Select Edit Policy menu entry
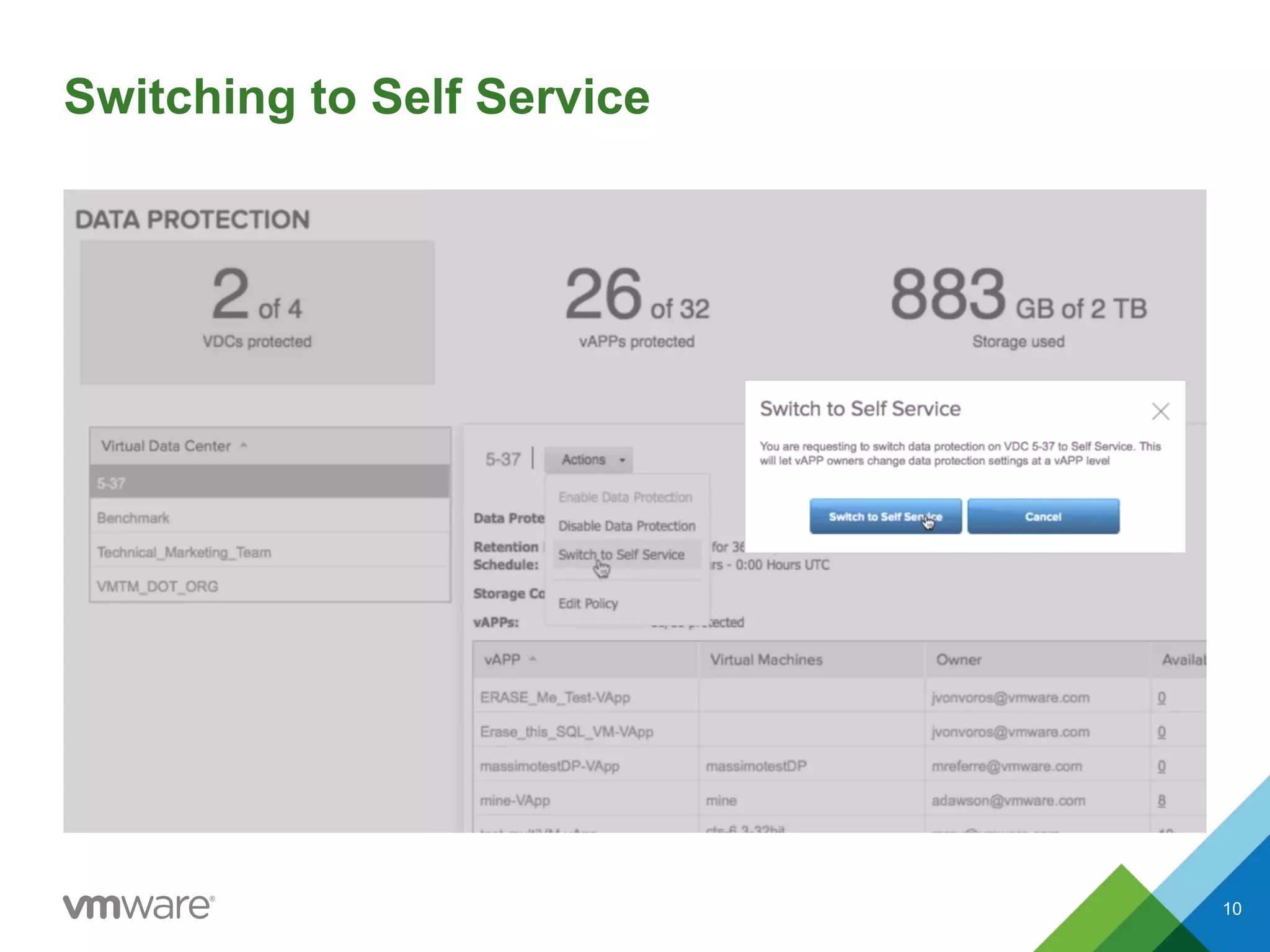1270x952 pixels. point(588,603)
